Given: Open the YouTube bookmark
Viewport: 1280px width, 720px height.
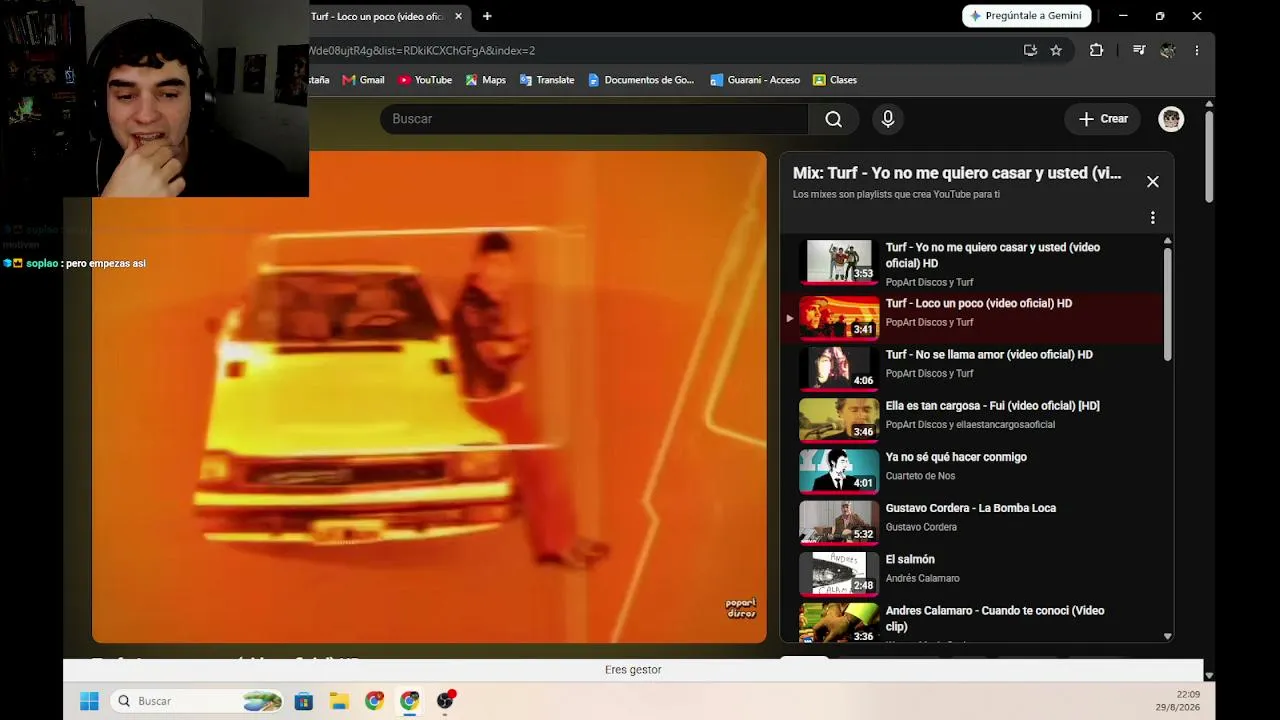Looking at the screenshot, I should coord(425,80).
